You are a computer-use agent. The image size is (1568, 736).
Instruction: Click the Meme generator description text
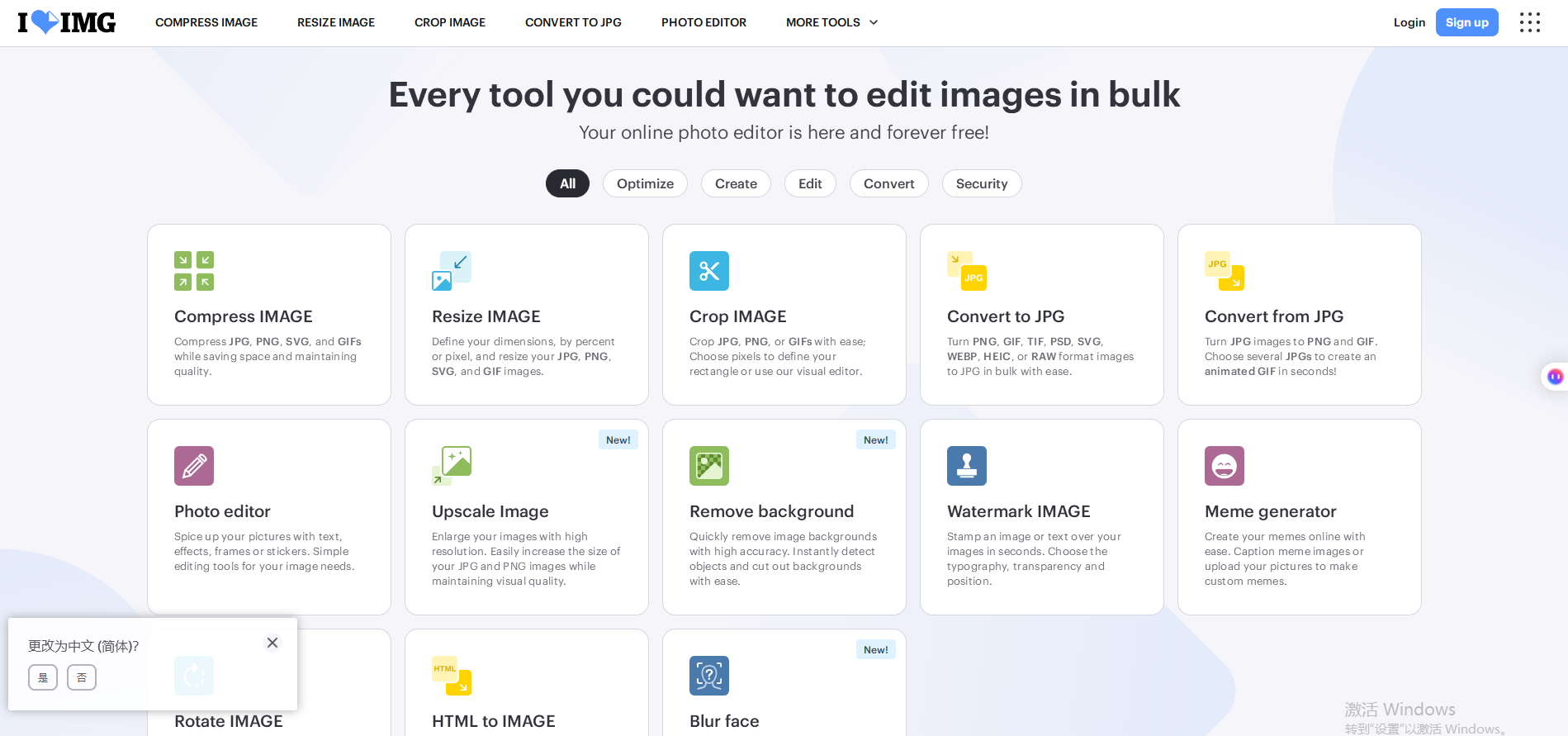[x=1285, y=559]
